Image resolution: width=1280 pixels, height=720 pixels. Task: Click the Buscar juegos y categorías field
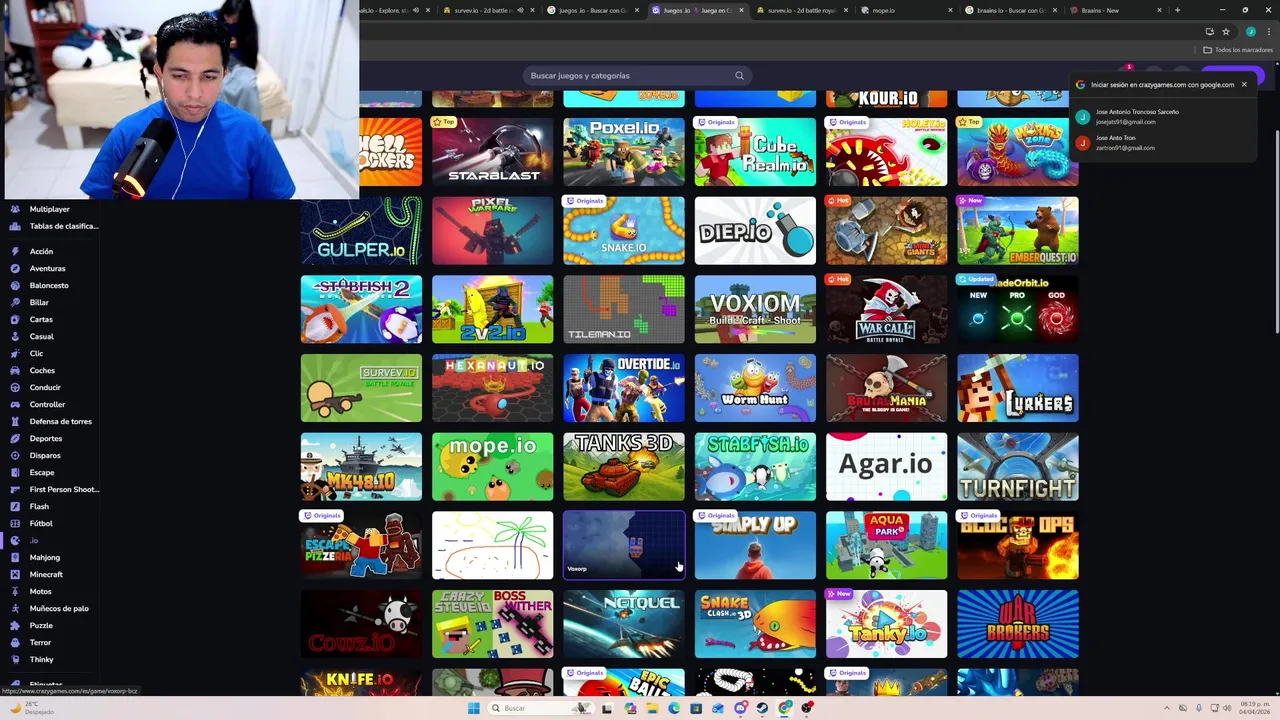636,75
